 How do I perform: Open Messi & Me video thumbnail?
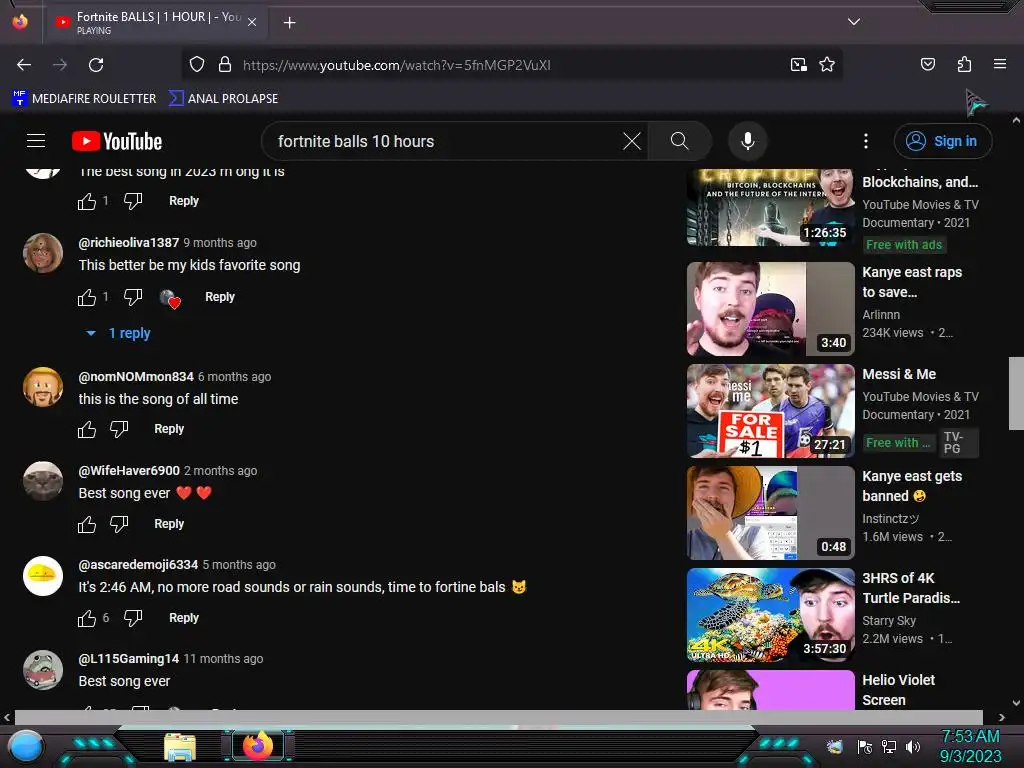point(771,411)
